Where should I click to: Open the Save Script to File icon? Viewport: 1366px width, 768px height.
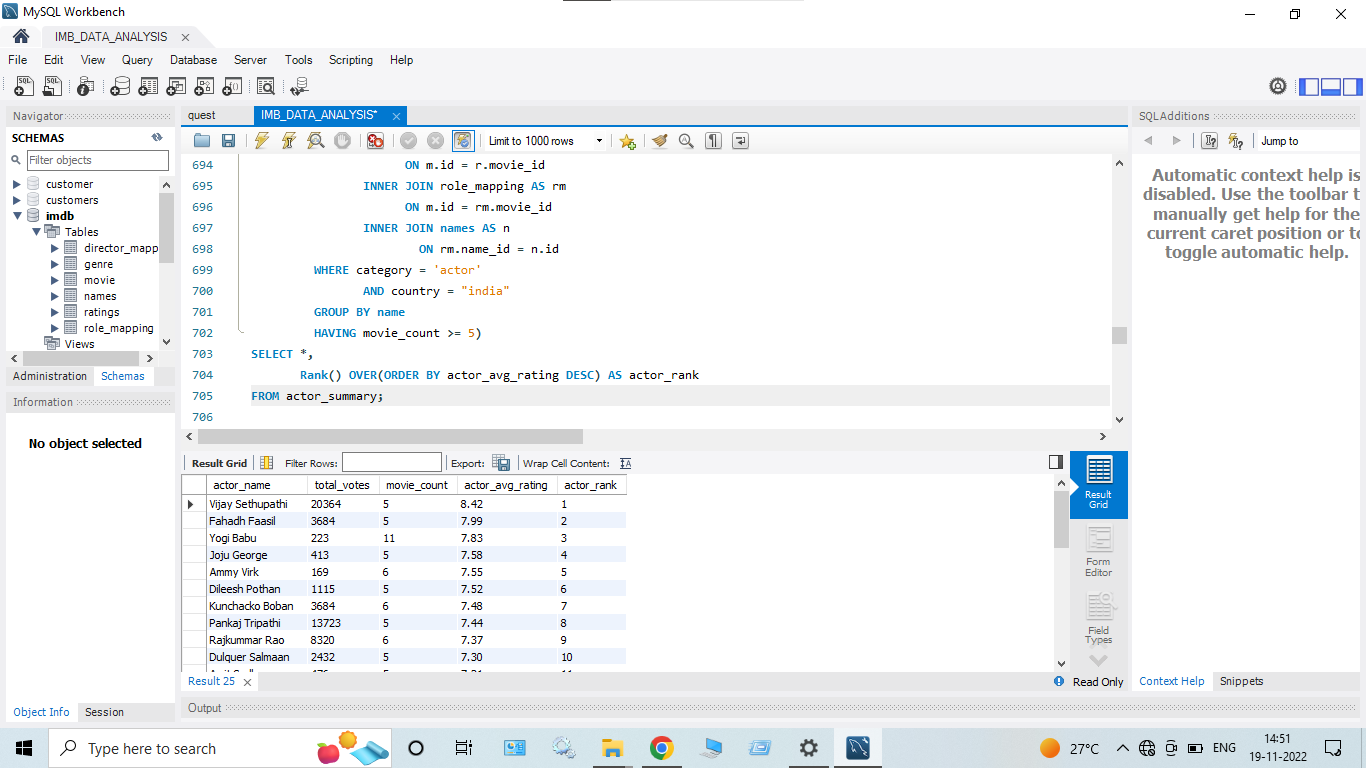228,140
